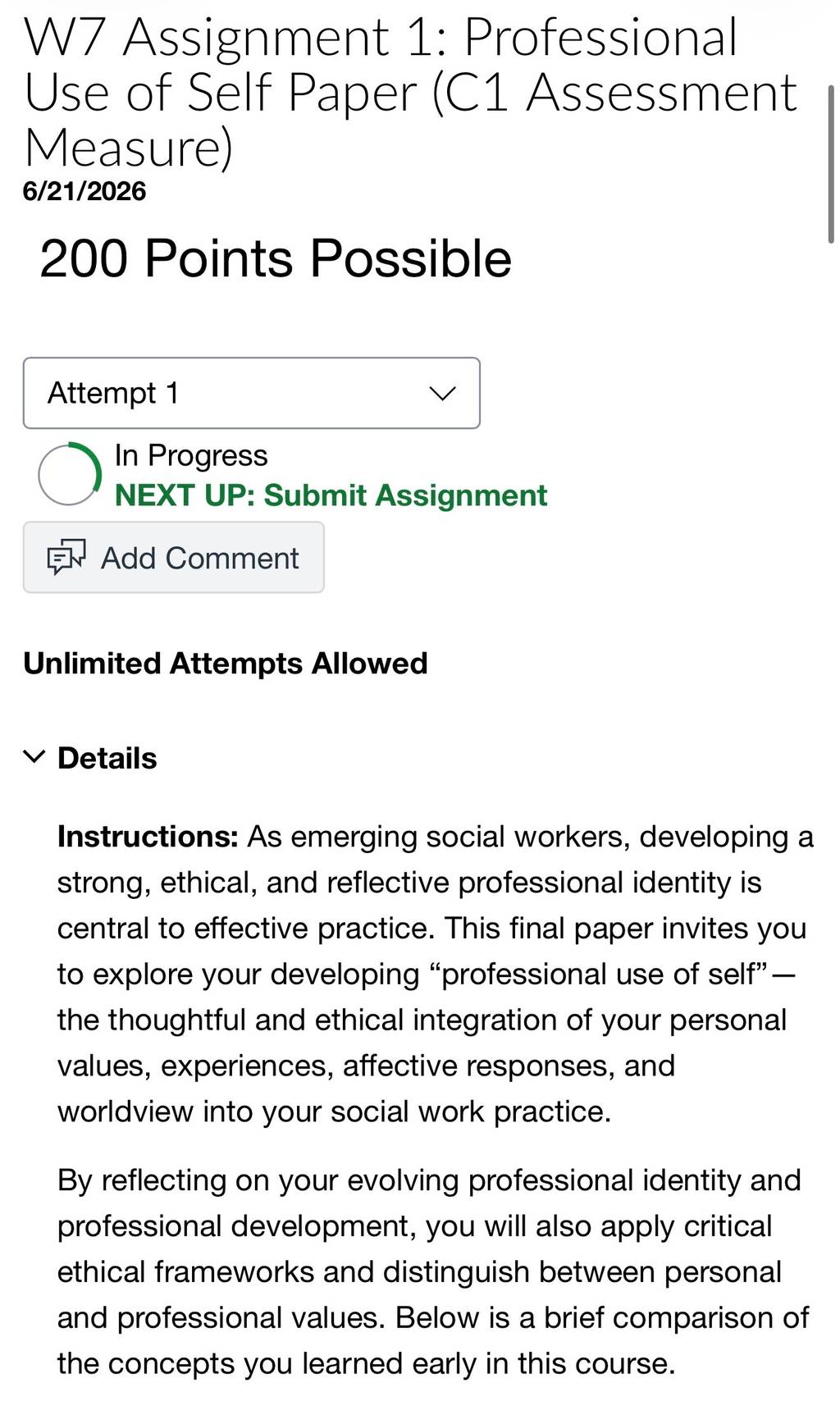Viewport: 840px width, 1415px height.
Task: Click the assignment title heading
Action: (x=410, y=92)
